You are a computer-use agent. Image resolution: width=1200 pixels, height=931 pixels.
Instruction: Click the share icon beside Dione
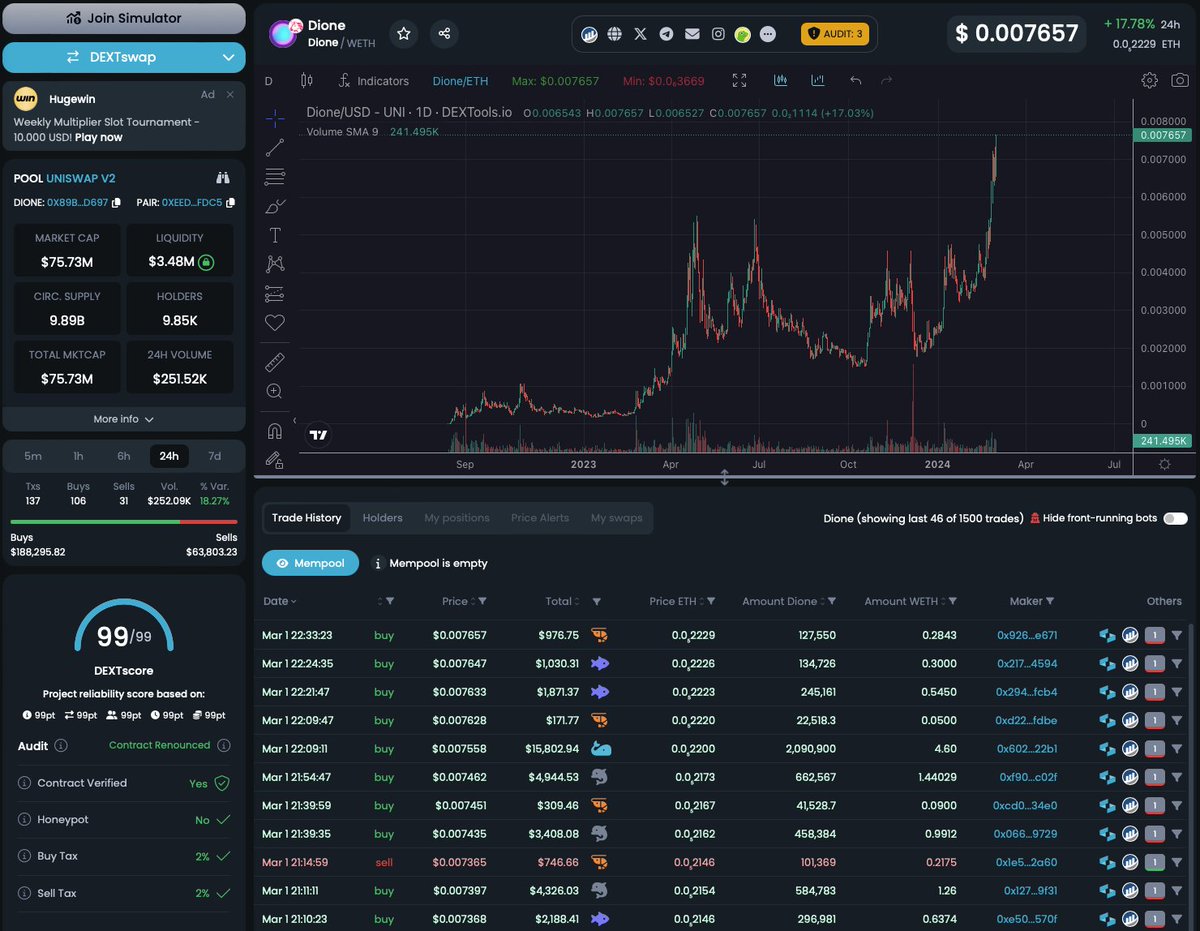point(444,34)
